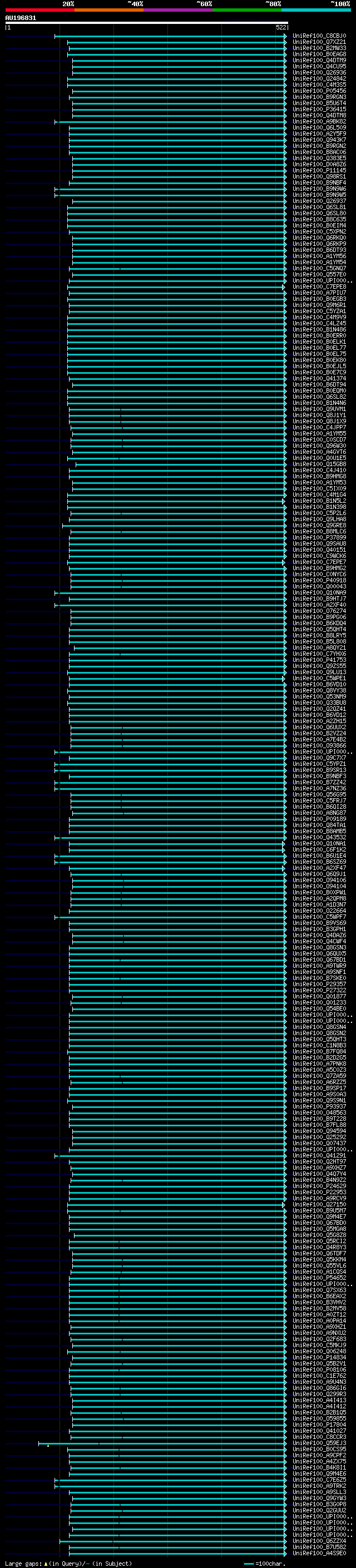This screenshot has width=356, height=1568.
Task: Select hit label UniRef100_B9SR13
Action: coord(319,770)
